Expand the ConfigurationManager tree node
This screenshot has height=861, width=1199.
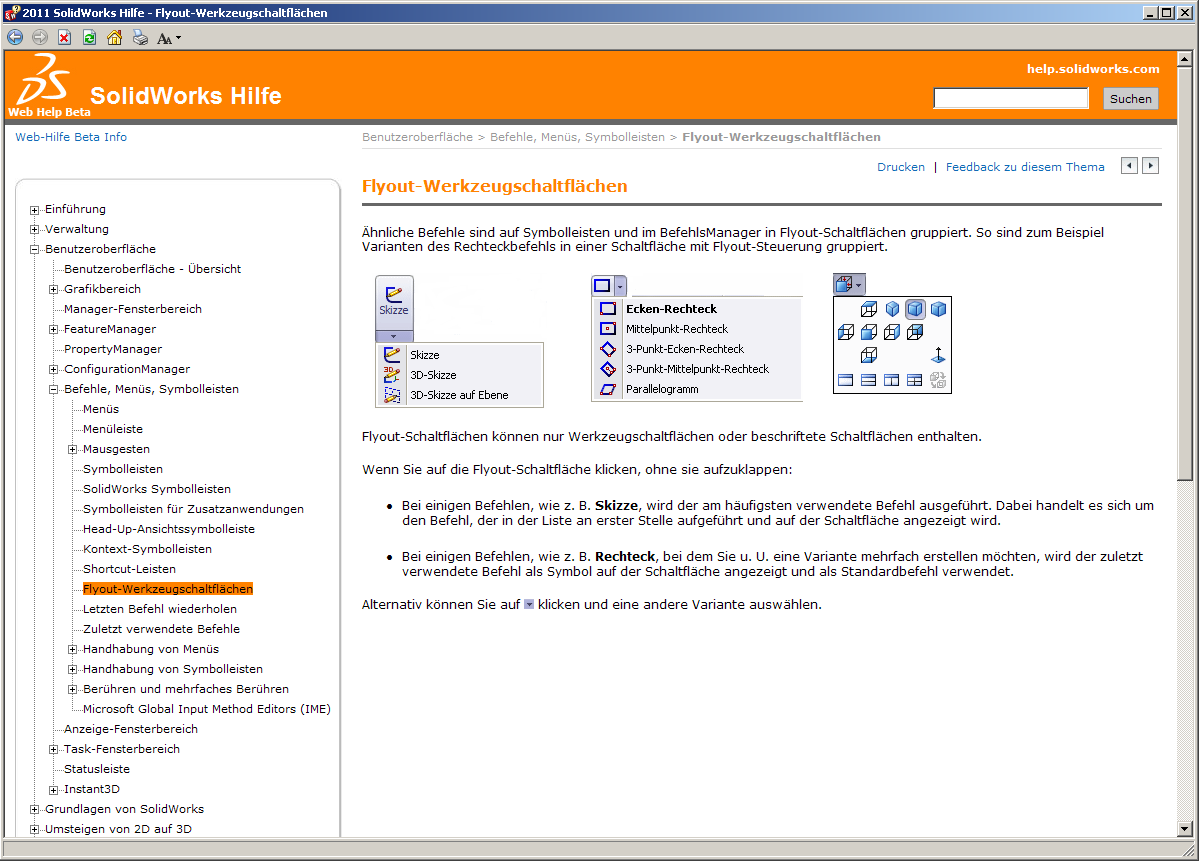point(54,369)
